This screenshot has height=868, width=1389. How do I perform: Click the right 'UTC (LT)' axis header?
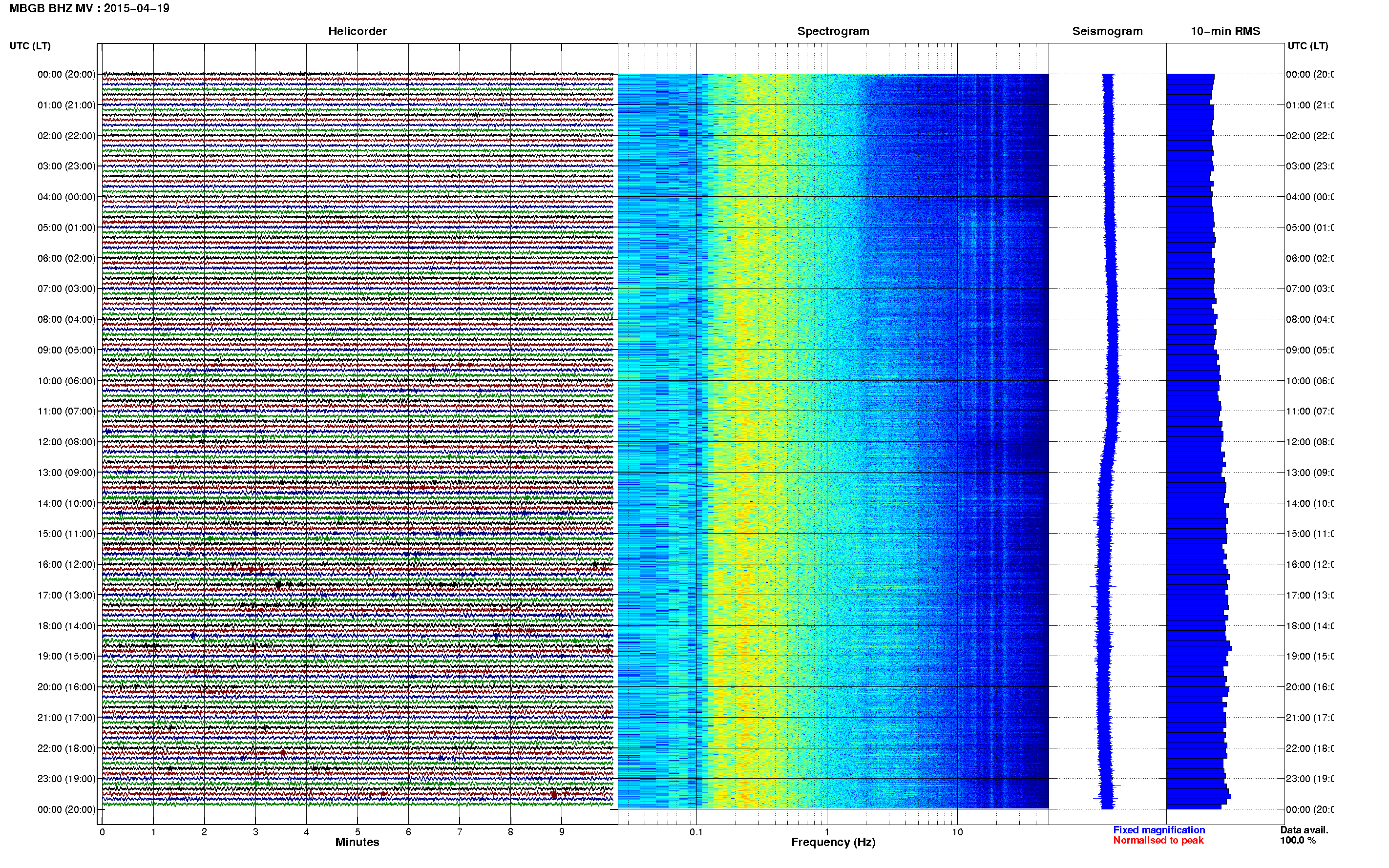tap(1307, 46)
